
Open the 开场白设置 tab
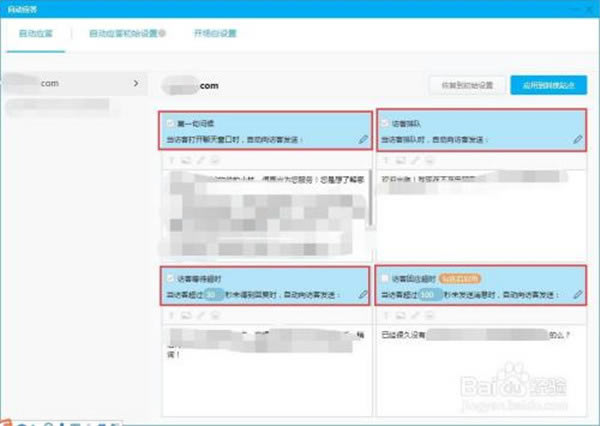point(214,32)
